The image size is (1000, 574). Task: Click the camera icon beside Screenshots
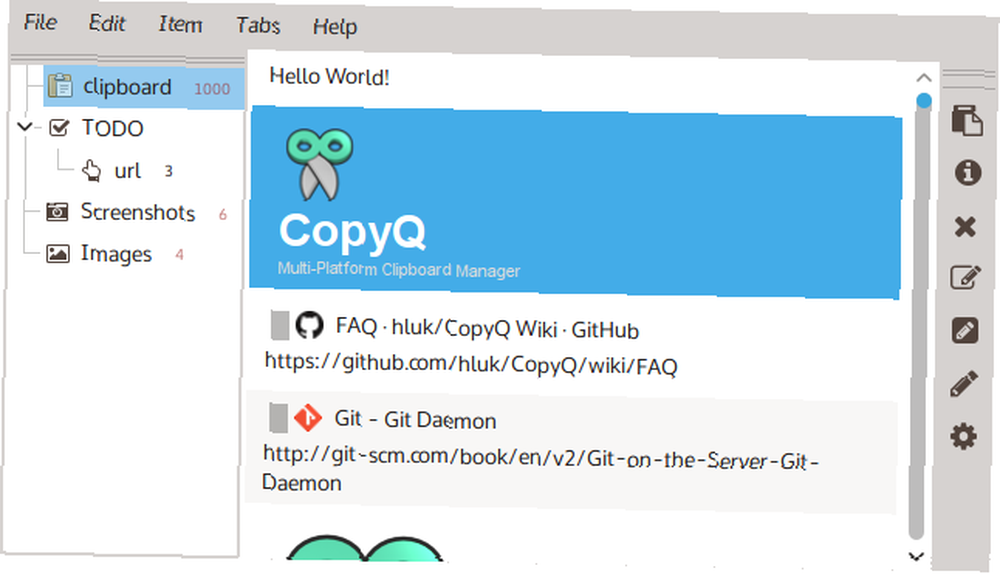pyautogui.click(x=57, y=211)
